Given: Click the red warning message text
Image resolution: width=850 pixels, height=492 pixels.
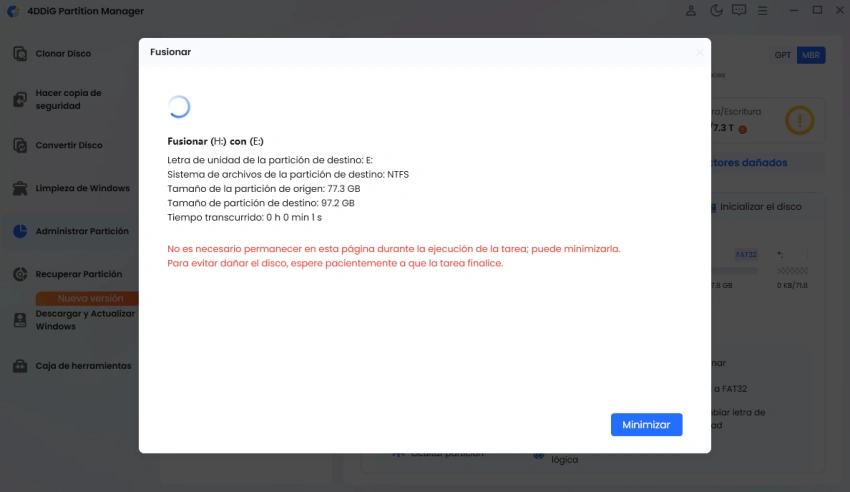Looking at the screenshot, I should pos(394,256).
